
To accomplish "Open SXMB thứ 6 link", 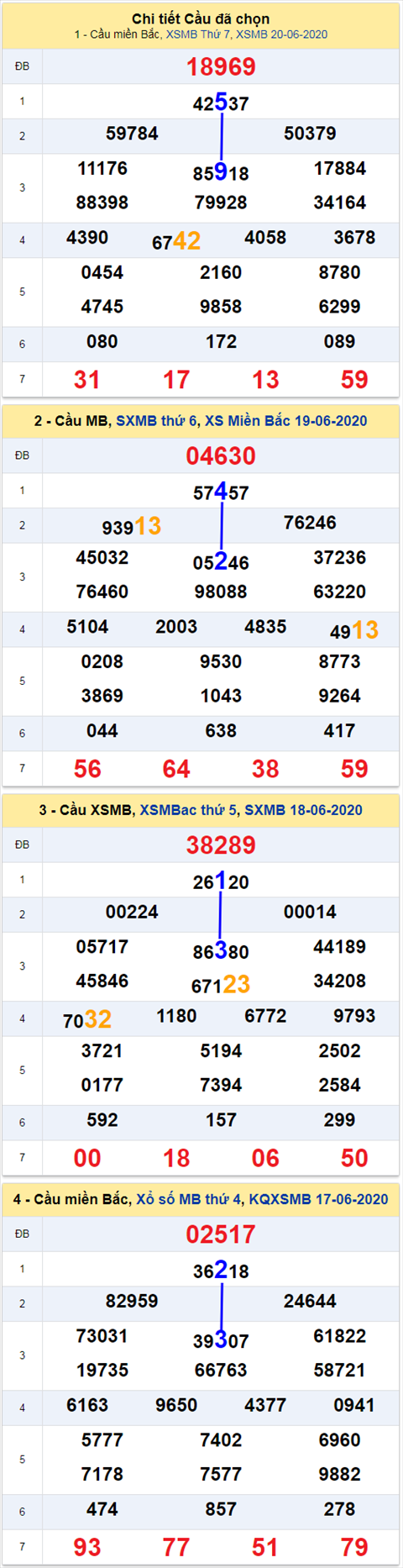I will 156,421.
